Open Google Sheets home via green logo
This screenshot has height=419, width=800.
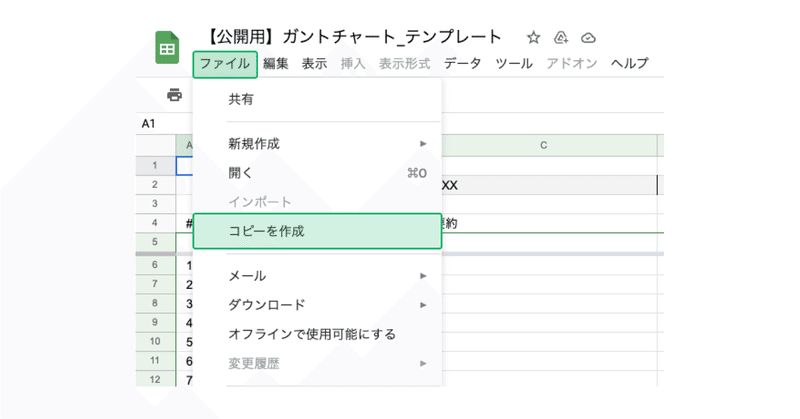[167, 47]
